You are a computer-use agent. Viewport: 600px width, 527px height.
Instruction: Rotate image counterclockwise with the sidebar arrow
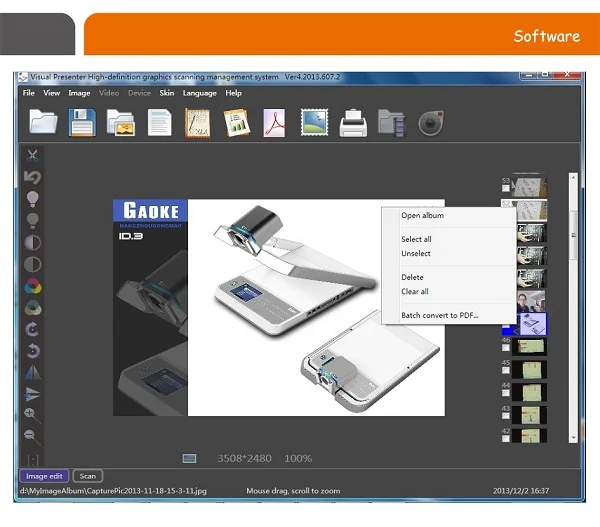coord(33,351)
